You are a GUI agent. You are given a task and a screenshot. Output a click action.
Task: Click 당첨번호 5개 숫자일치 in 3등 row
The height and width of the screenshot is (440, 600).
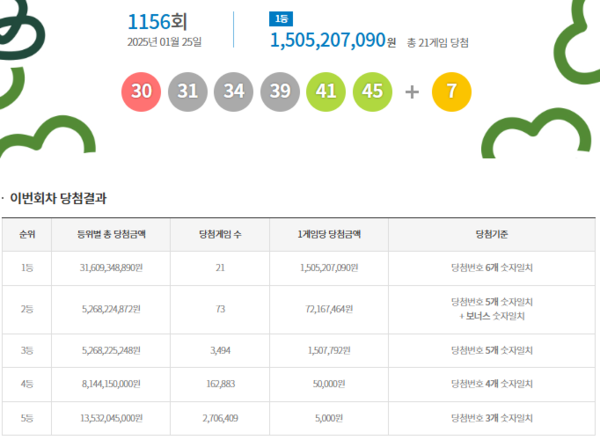[x=492, y=350]
